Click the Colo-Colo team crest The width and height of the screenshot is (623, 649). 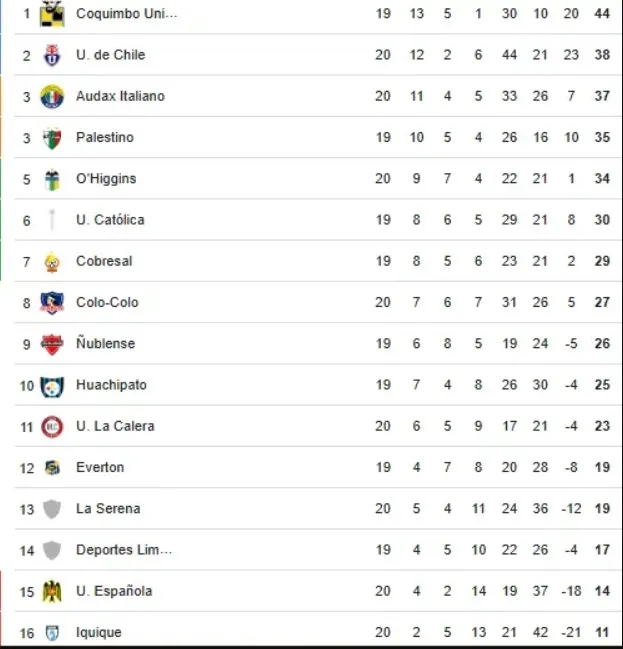tap(52, 303)
